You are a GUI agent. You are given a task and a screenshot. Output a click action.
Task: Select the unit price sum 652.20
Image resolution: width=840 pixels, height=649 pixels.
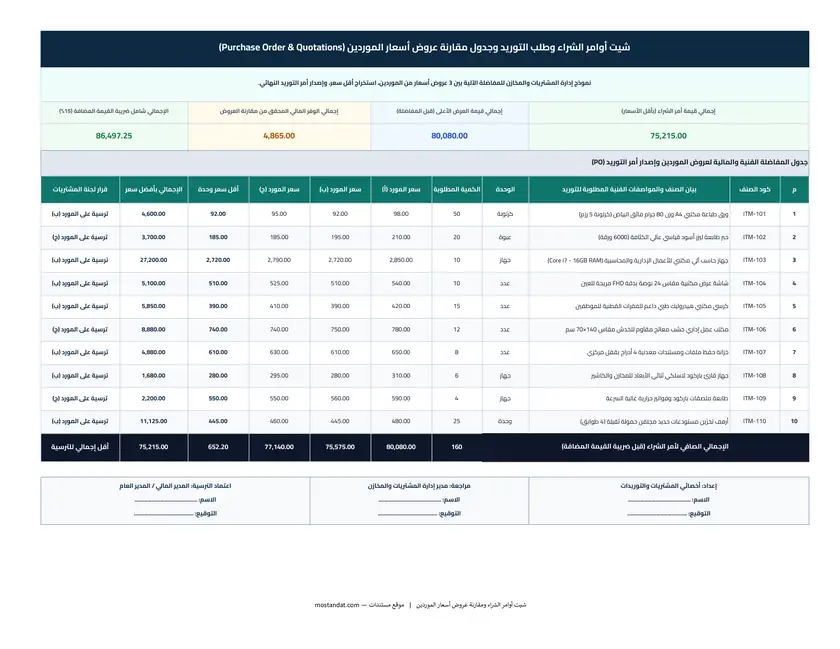pyautogui.click(x=218, y=447)
